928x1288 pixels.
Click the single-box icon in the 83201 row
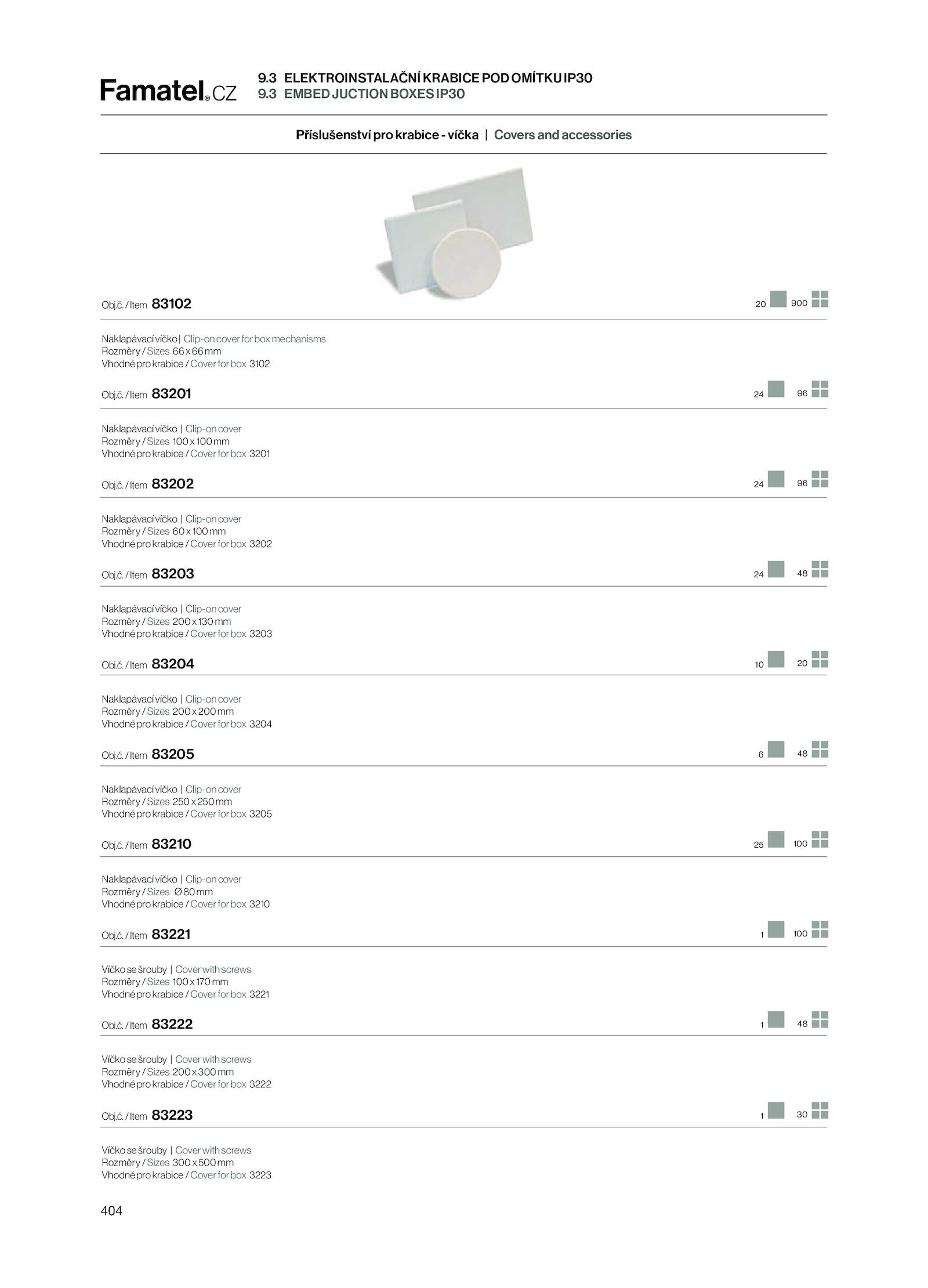point(776,389)
